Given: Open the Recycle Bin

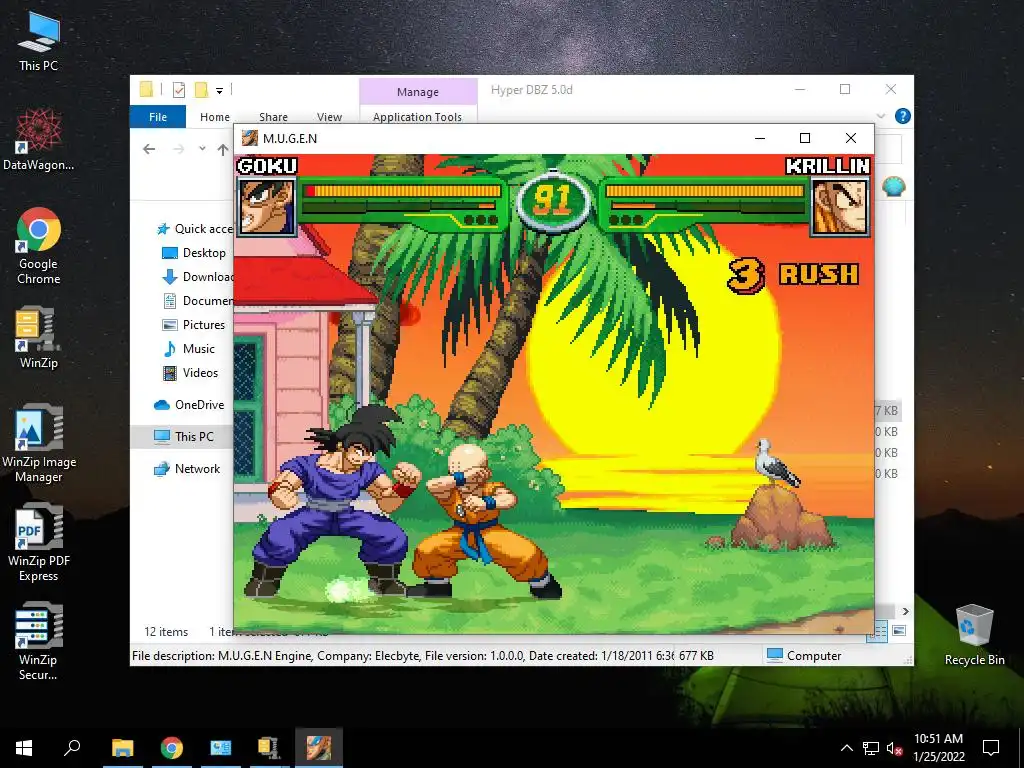Looking at the screenshot, I should pos(974,635).
